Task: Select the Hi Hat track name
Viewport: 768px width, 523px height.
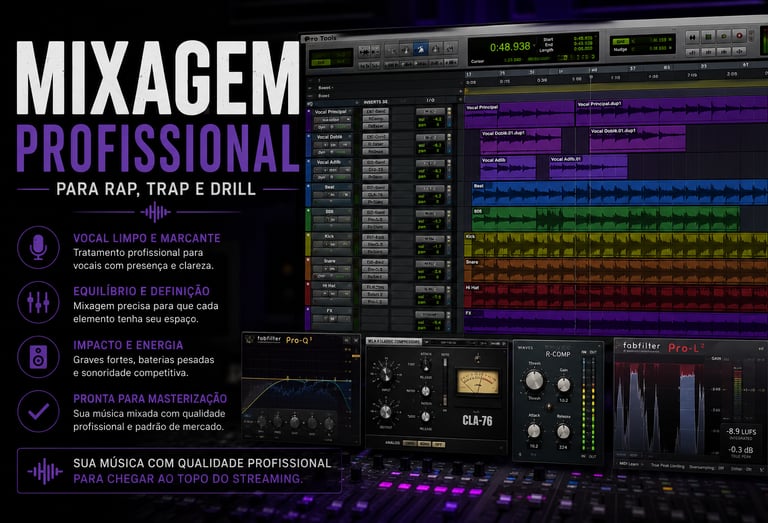Action: [x=329, y=285]
